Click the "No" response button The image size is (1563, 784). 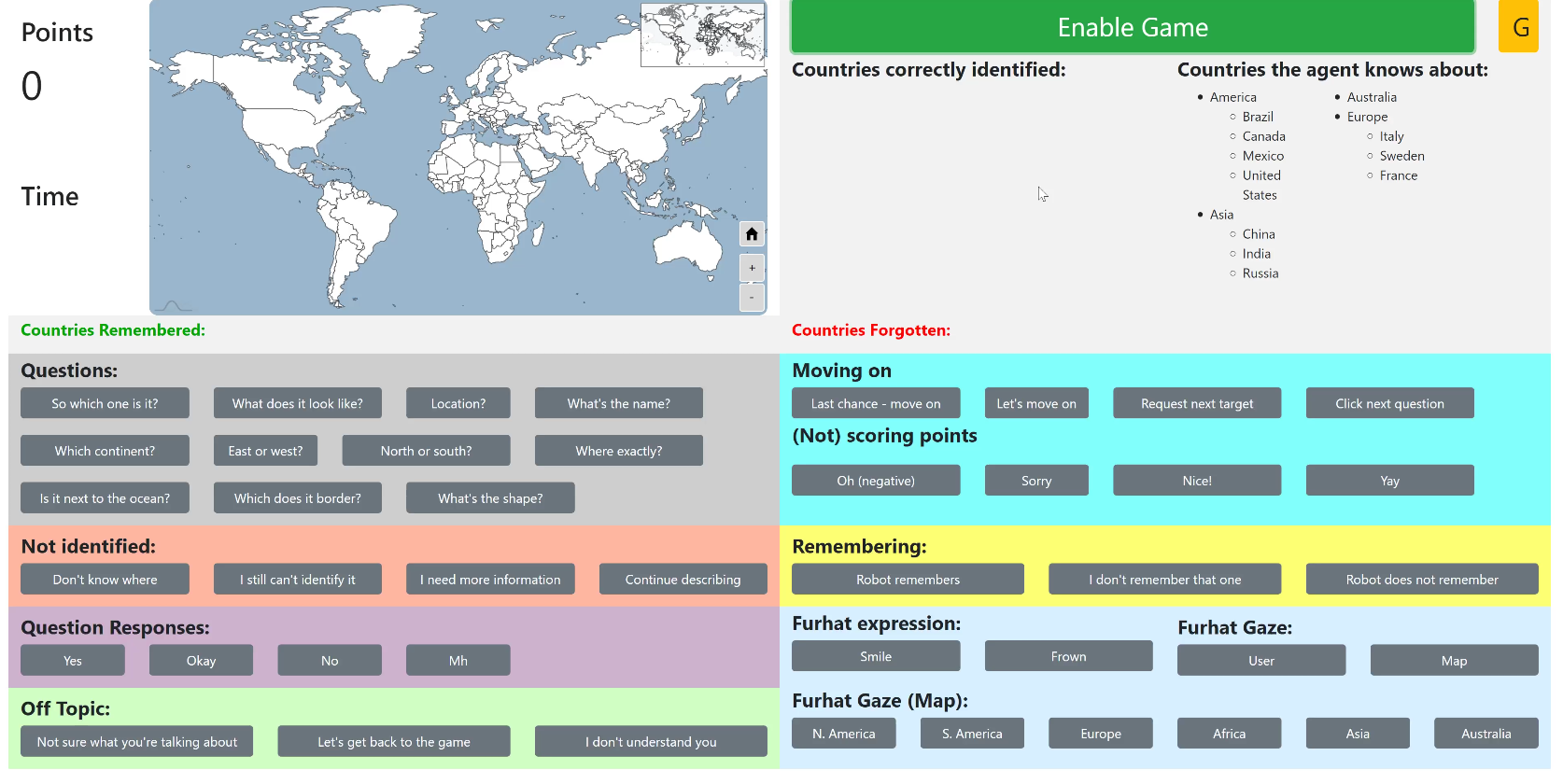[x=330, y=661]
